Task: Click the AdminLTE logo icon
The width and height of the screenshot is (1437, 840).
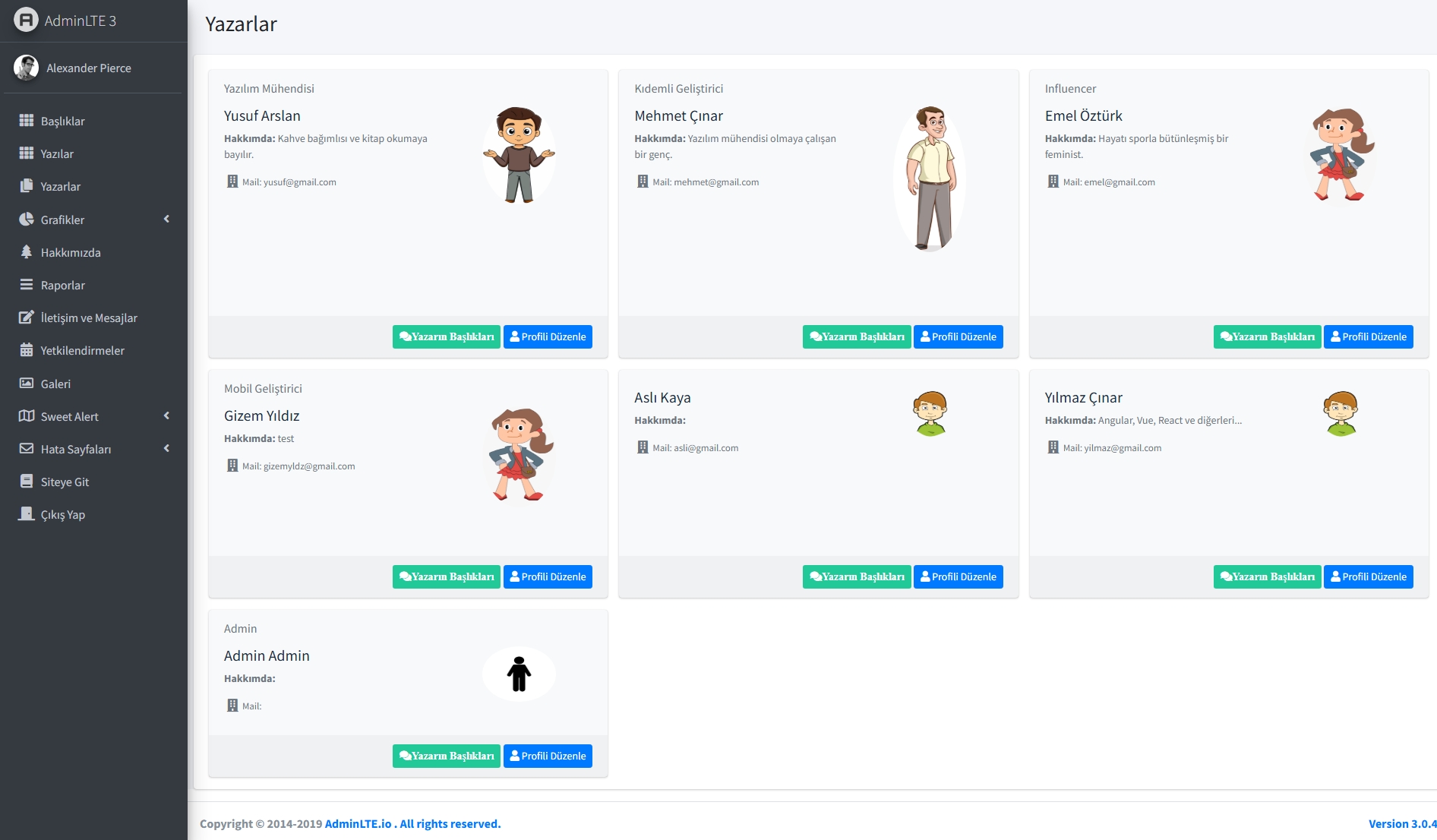Action: (x=26, y=21)
